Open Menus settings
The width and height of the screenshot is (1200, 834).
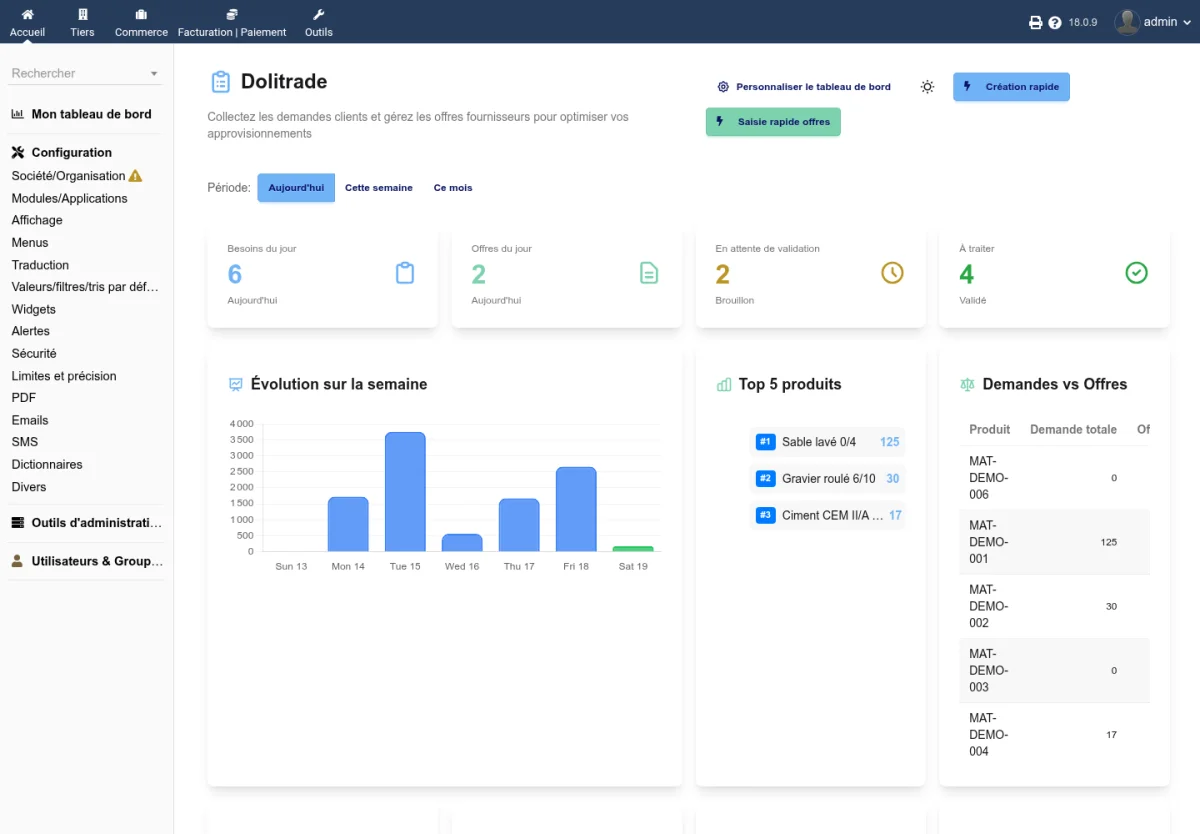[x=30, y=242]
